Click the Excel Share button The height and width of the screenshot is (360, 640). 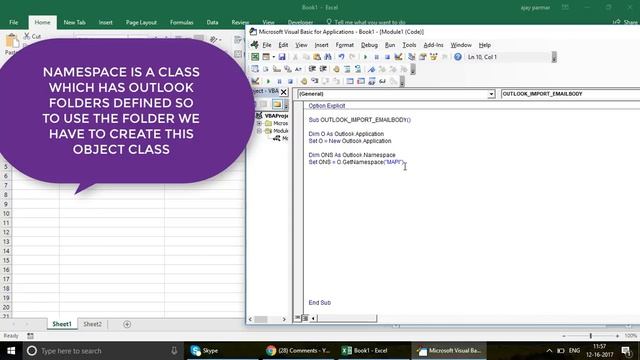(x=625, y=22)
